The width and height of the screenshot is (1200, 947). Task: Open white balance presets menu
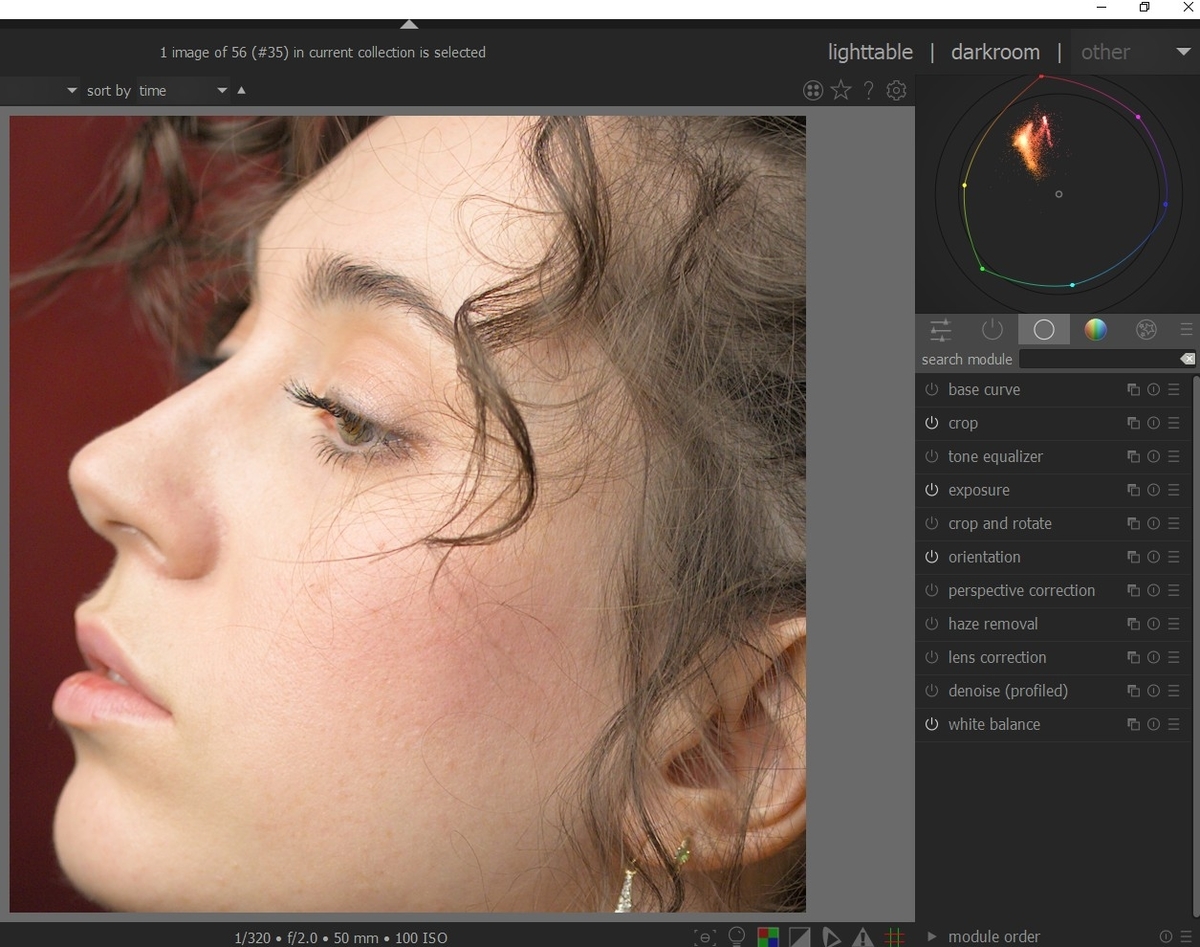(1174, 724)
